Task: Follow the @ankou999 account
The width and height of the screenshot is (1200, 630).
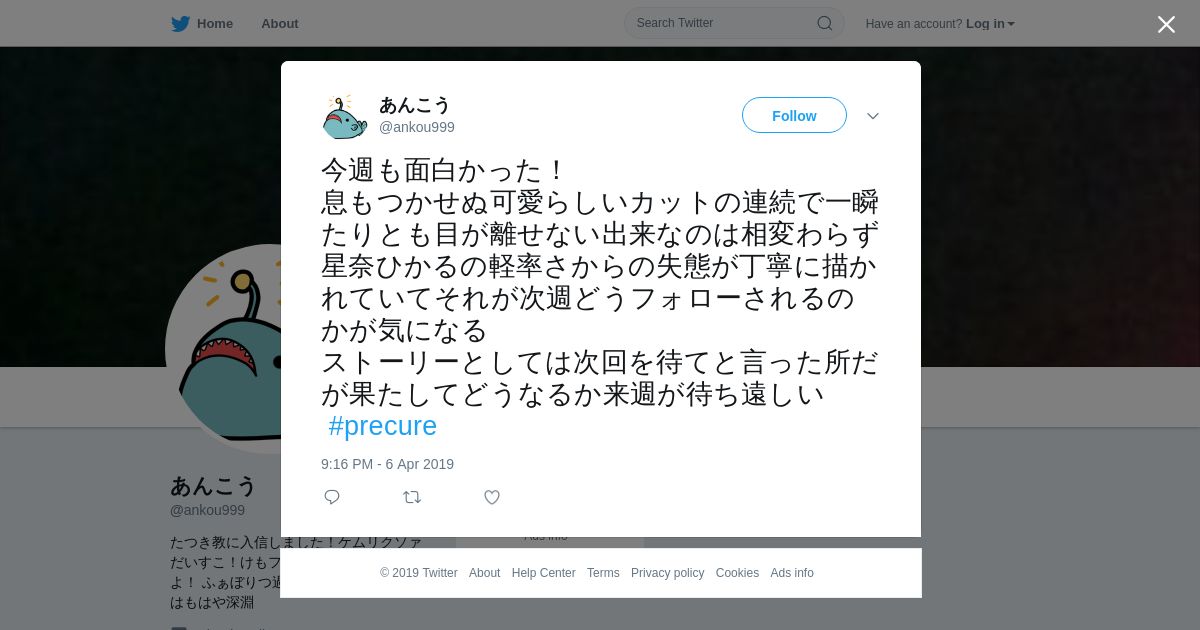Action: [x=794, y=115]
